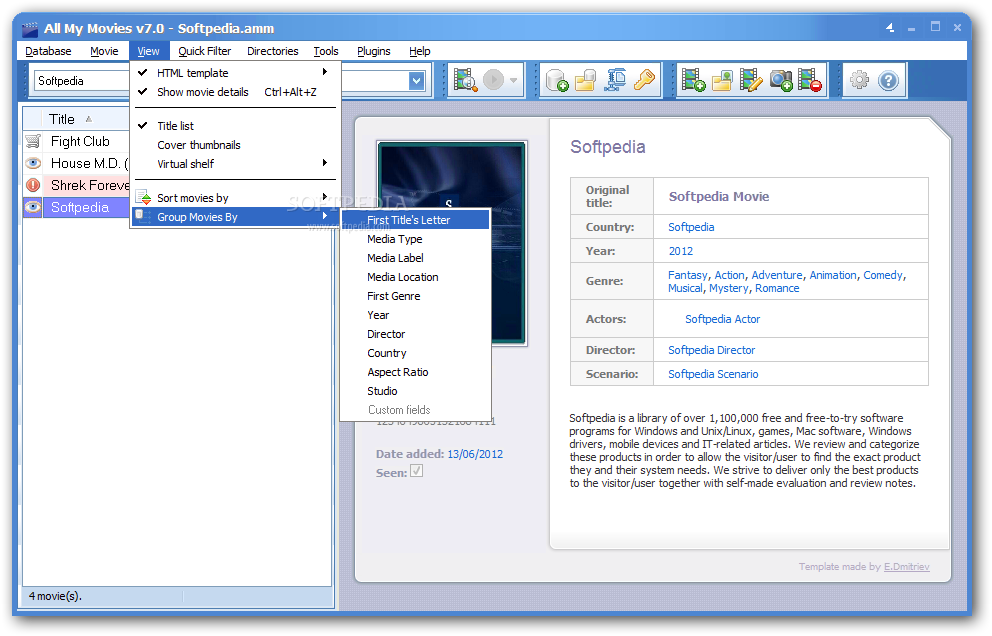
Task: Select the Fight Club movie row
Action: (76, 141)
